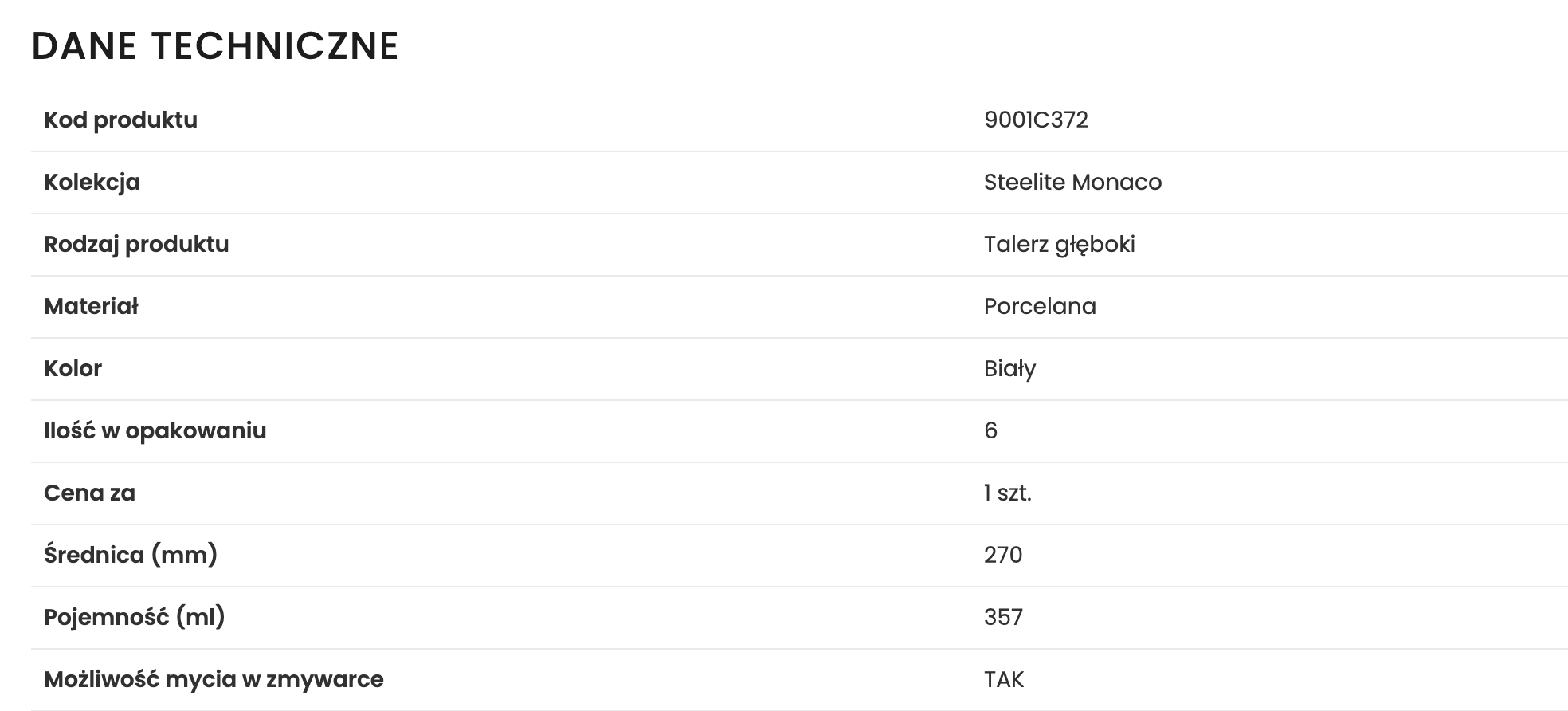Click the package quantity value 6
Viewport: 1568px width, 711px height.
[990, 430]
